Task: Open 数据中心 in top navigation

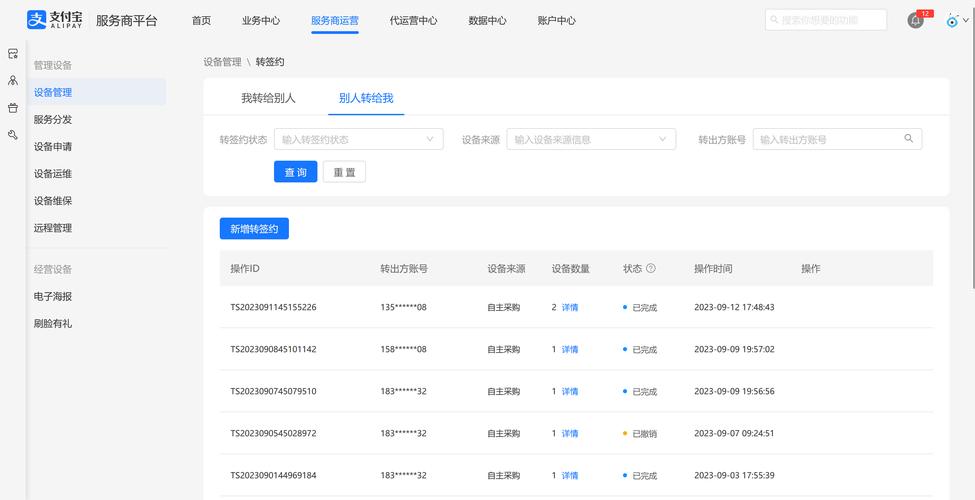Action: click(488, 21)
